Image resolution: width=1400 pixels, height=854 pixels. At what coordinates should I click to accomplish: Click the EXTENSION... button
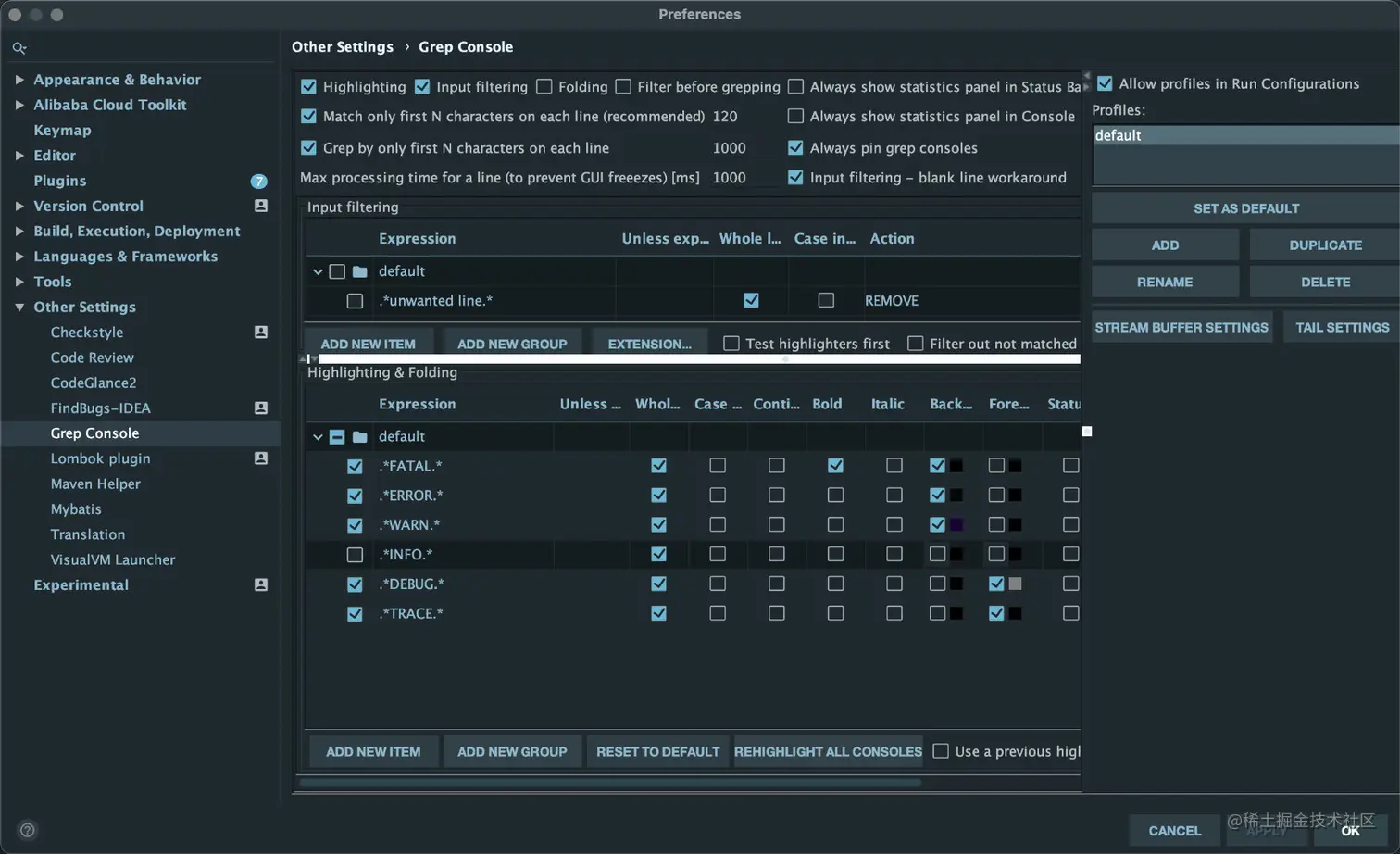[649, 344]
